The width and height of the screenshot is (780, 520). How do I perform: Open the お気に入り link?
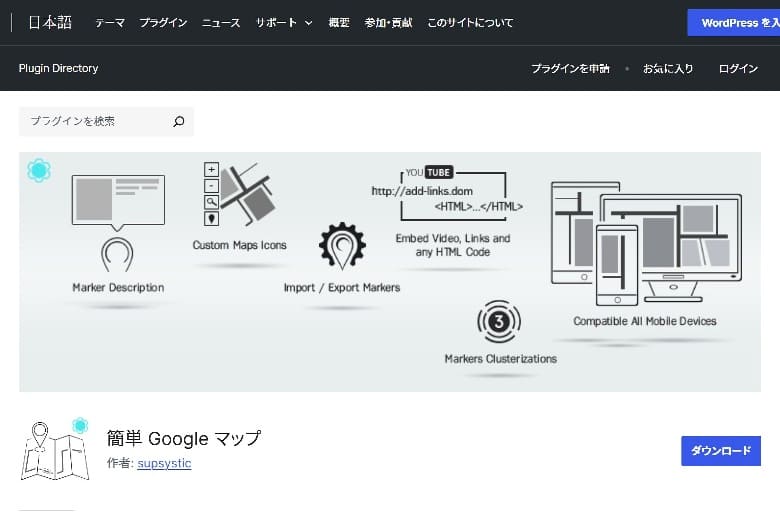click(668, 69)
